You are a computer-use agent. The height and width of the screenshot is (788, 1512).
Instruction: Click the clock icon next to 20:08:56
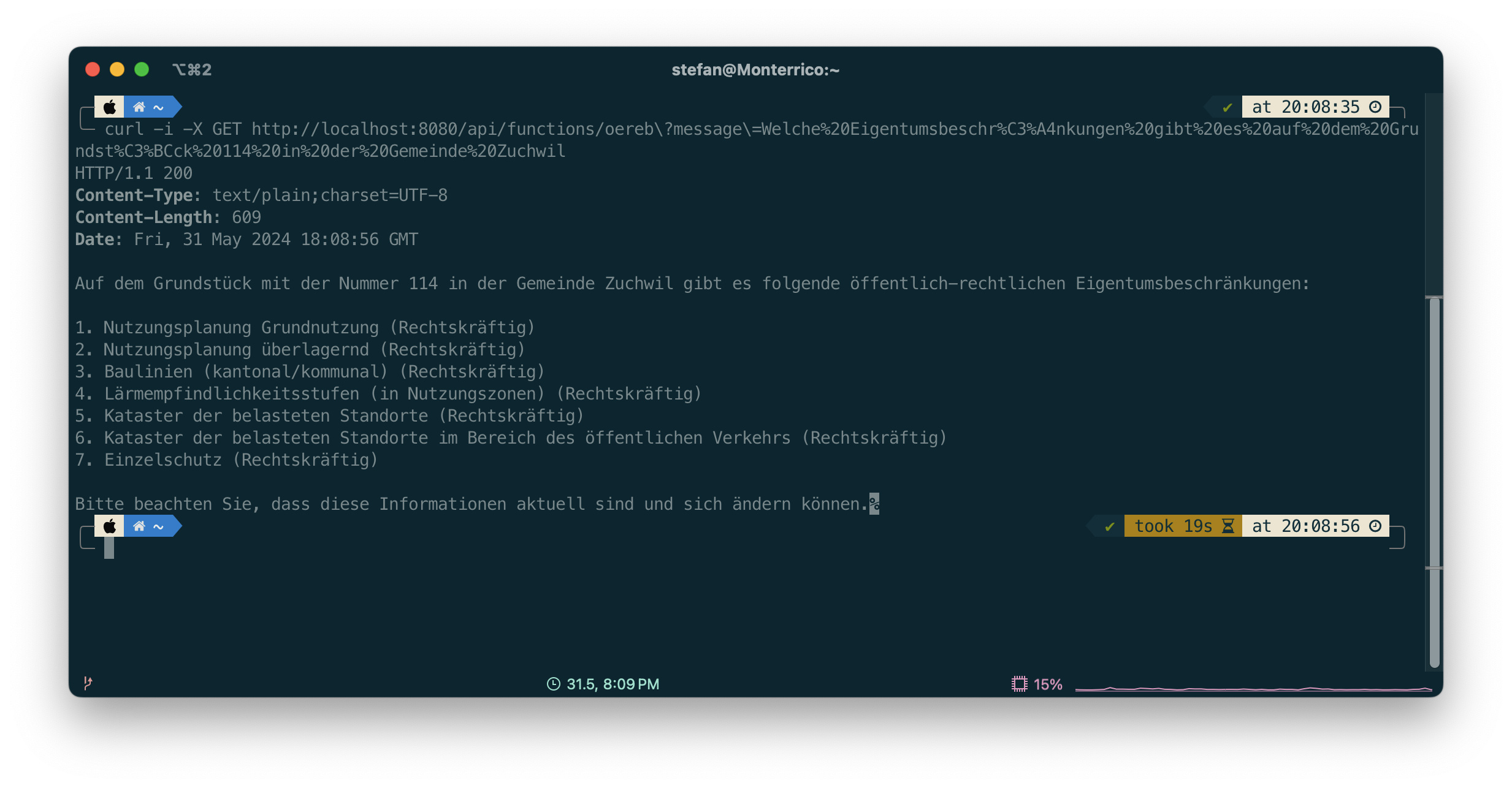point(1375,526)
